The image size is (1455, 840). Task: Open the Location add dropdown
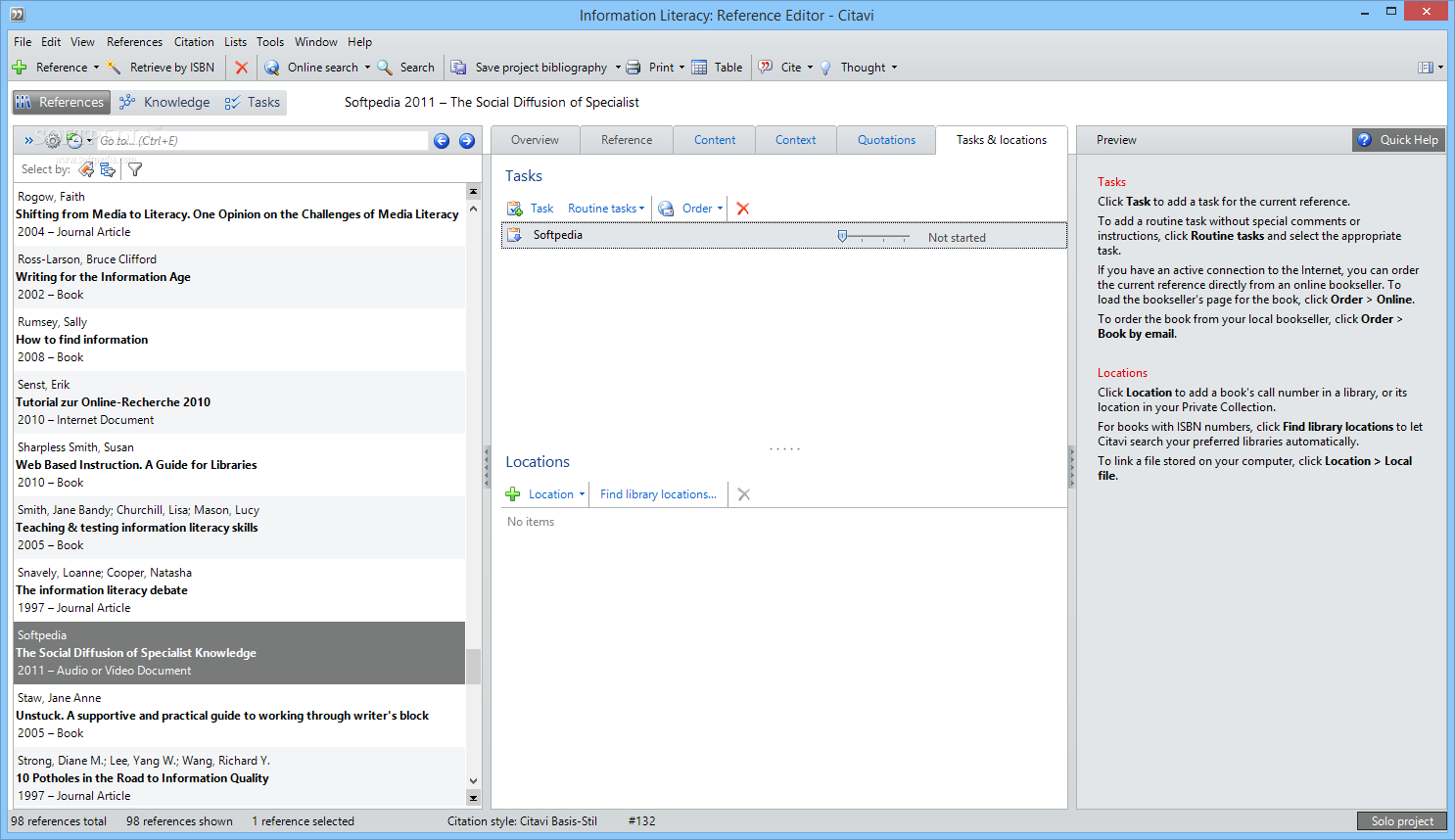(582, 494)
